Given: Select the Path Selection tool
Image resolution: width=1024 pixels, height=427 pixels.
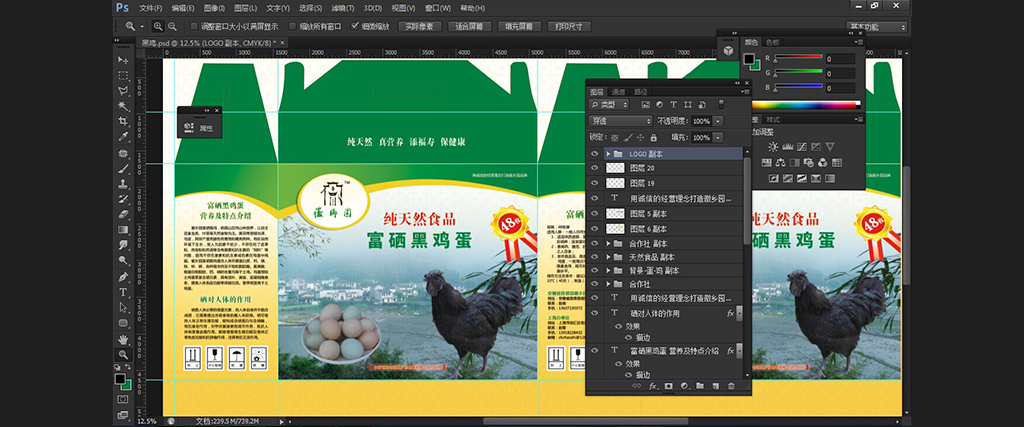Looking at the screenshot, I should pos(123,308).
